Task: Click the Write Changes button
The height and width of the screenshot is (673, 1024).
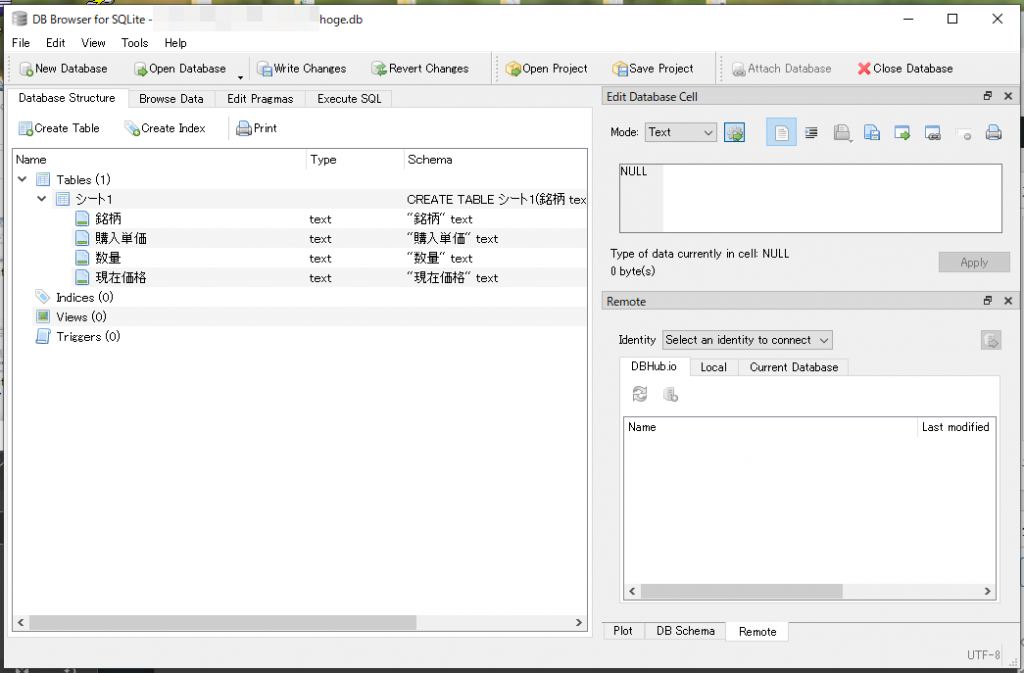Action: tap(301, 68)
